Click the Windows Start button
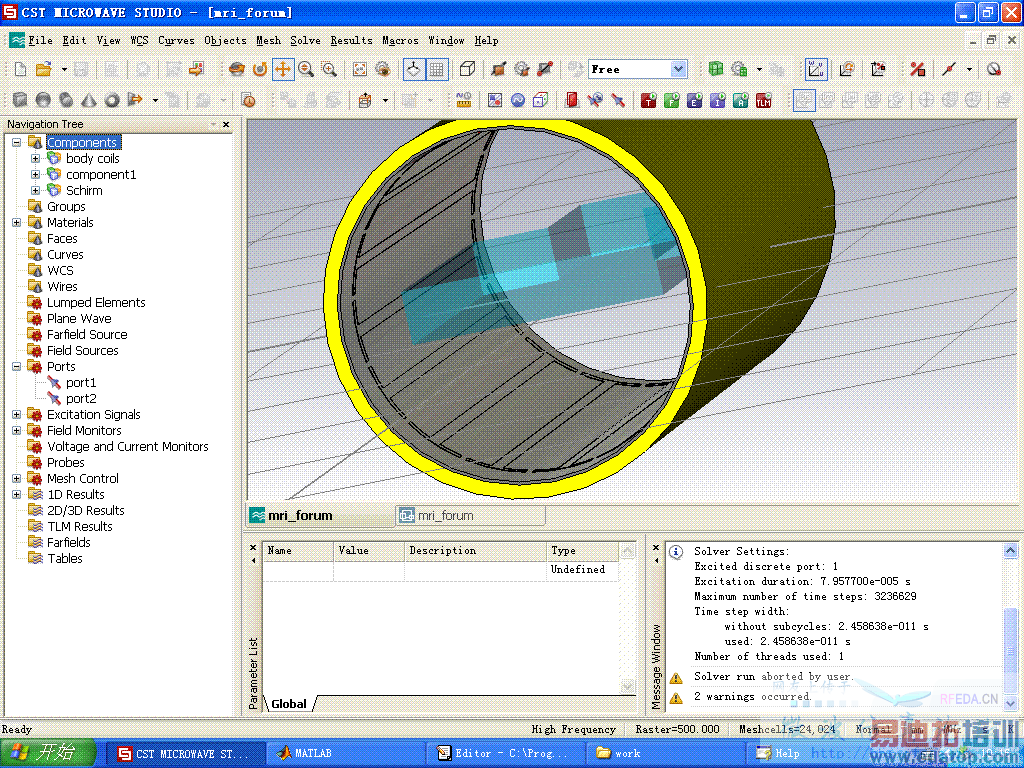1024x768 pixels. pos(48,753)
